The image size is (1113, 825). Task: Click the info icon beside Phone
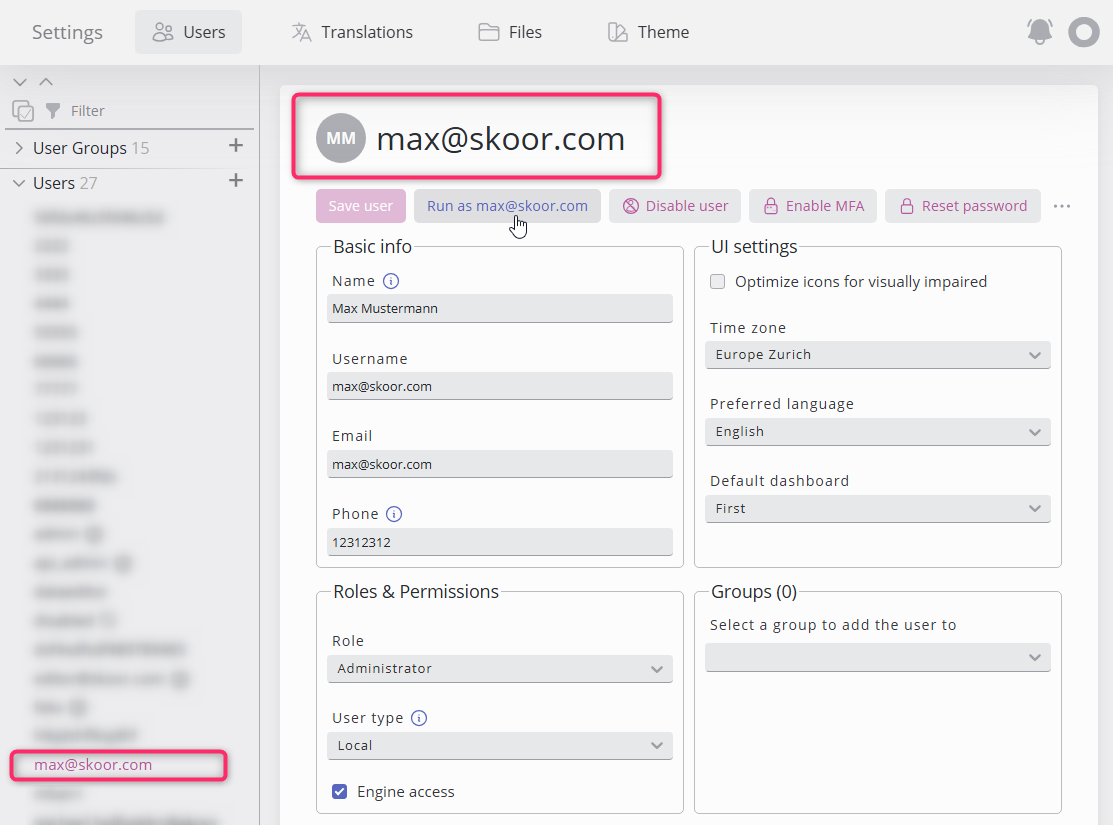coord(394,514)
